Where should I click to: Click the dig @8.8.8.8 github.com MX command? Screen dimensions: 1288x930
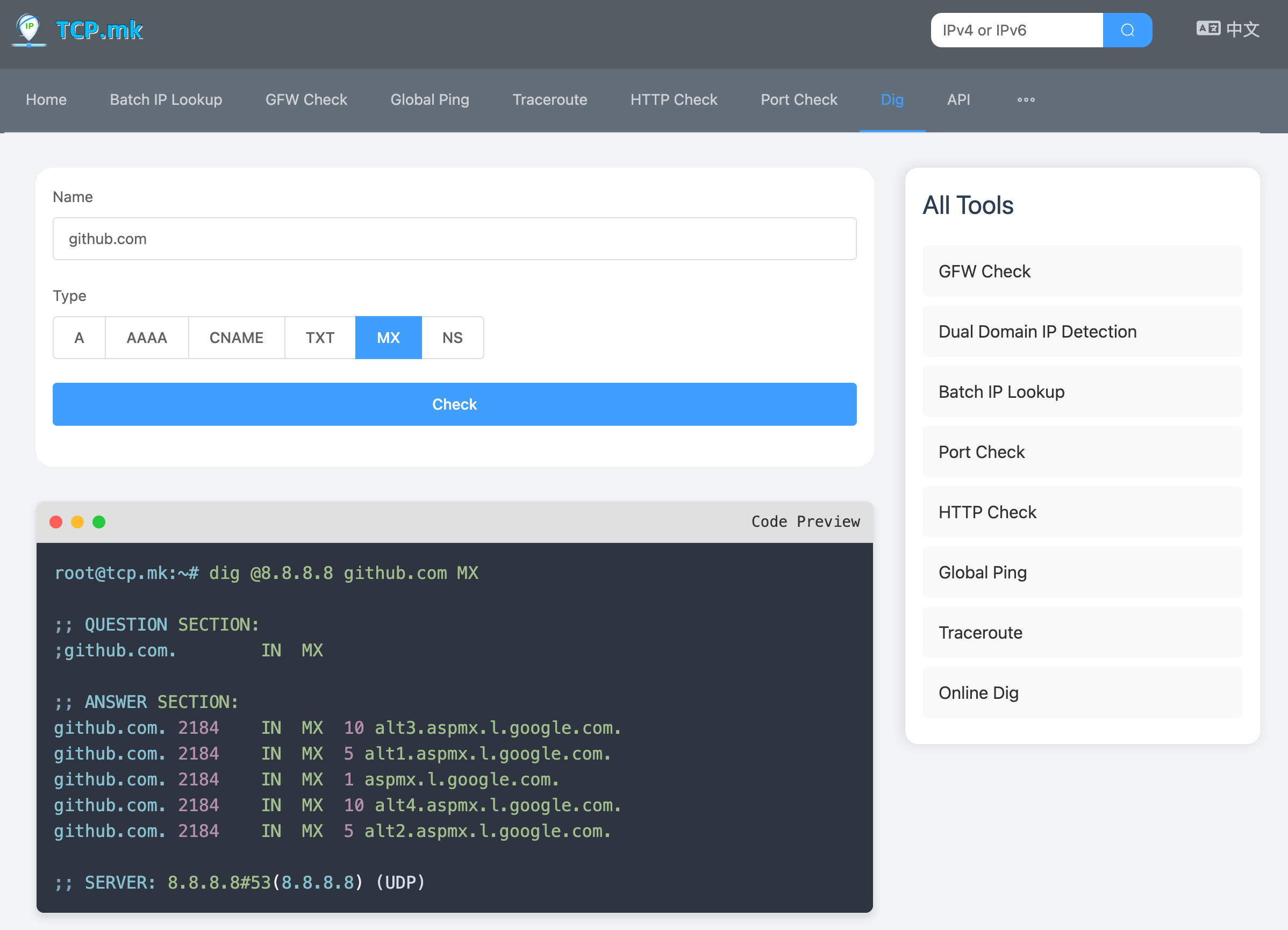[x=344, y=574]
